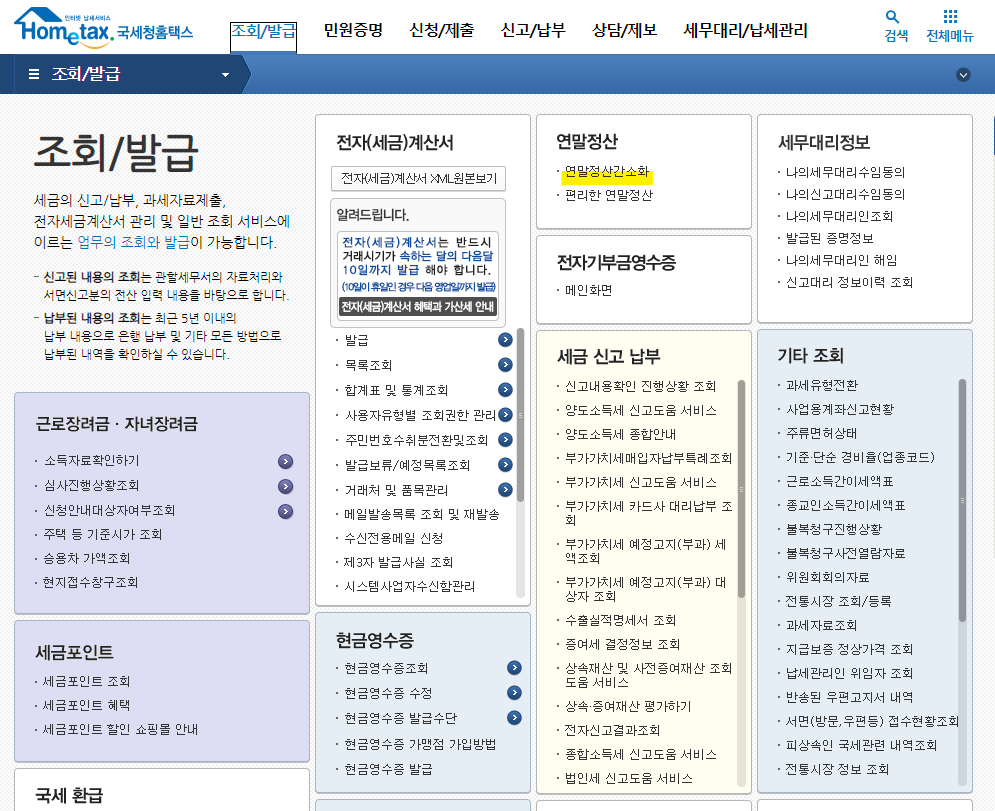Click the arrow icon next to 현금영수증조회
995x811 pixels.
[515, 668]
